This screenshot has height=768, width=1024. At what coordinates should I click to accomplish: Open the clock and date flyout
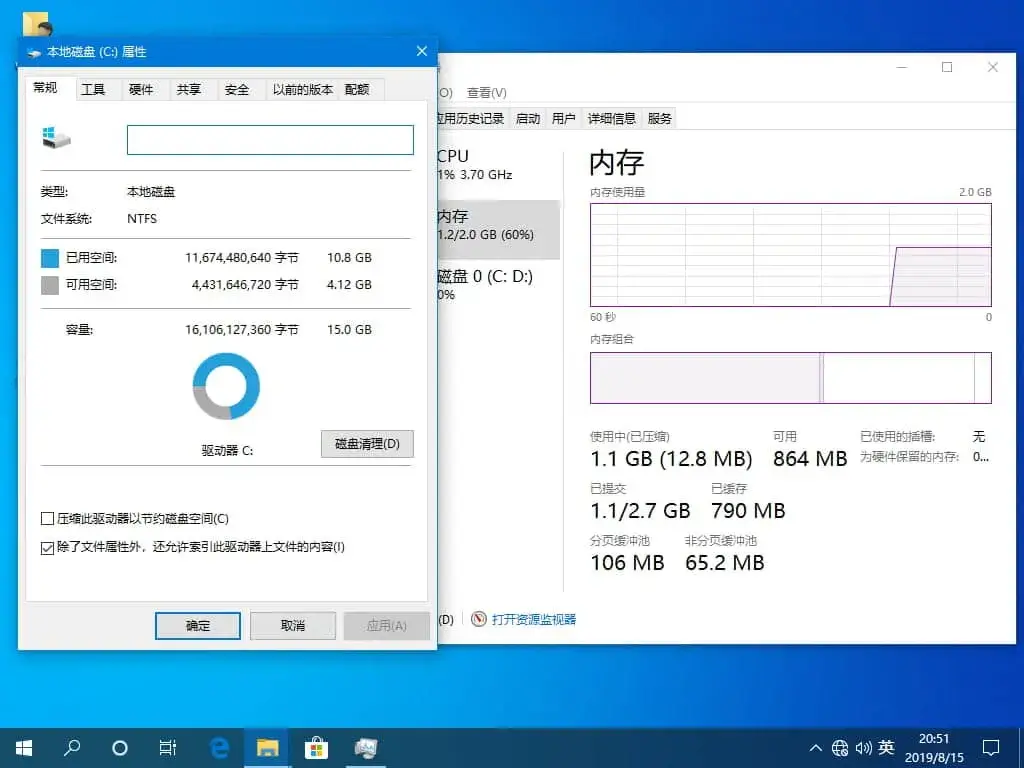pyautogui.click(x=934, y=748)
